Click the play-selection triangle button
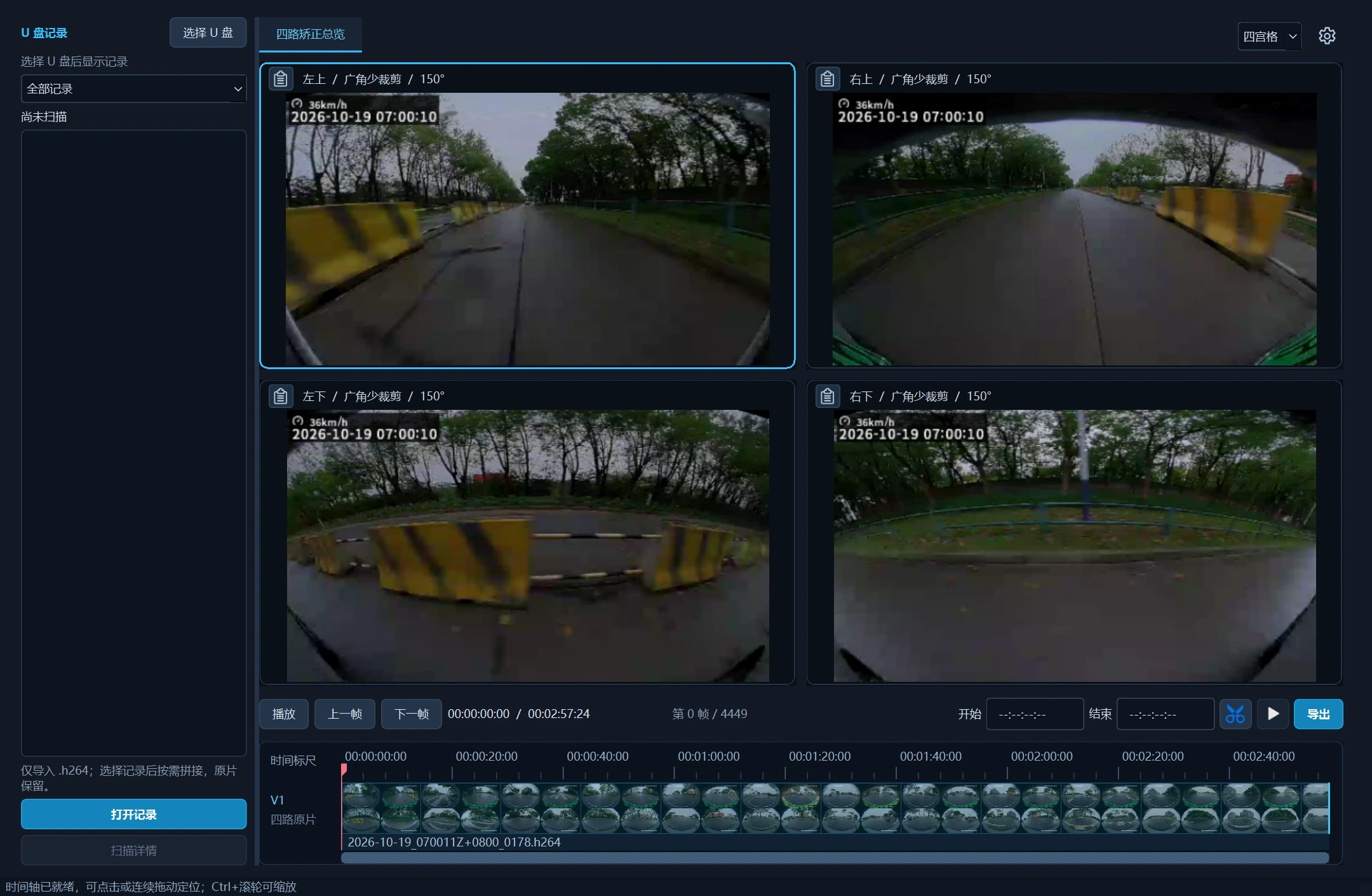The height and width of the screenshot is (896, 1372). point(1273,714)
